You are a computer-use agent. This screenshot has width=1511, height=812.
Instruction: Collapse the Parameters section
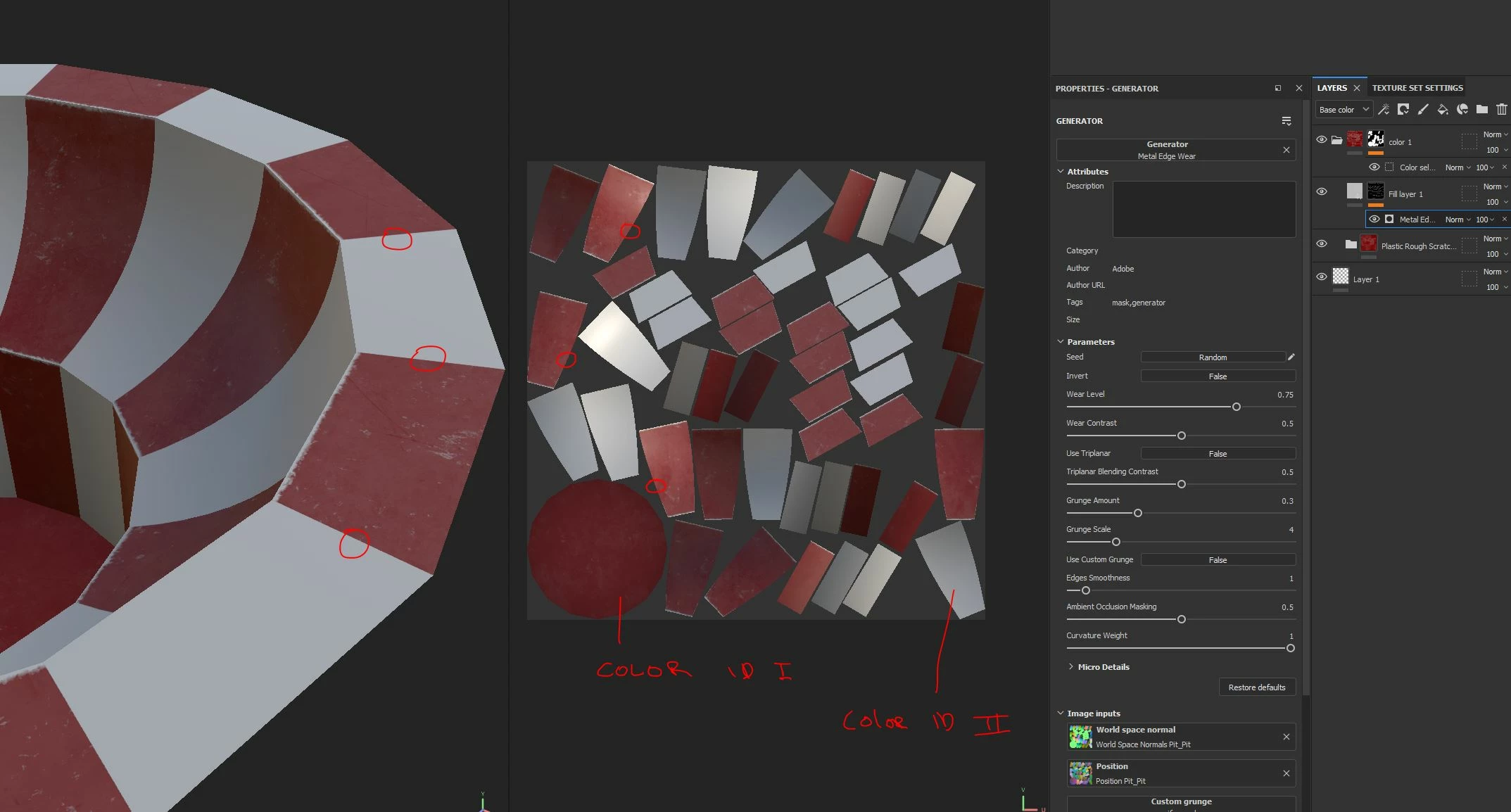[1061, 341]
